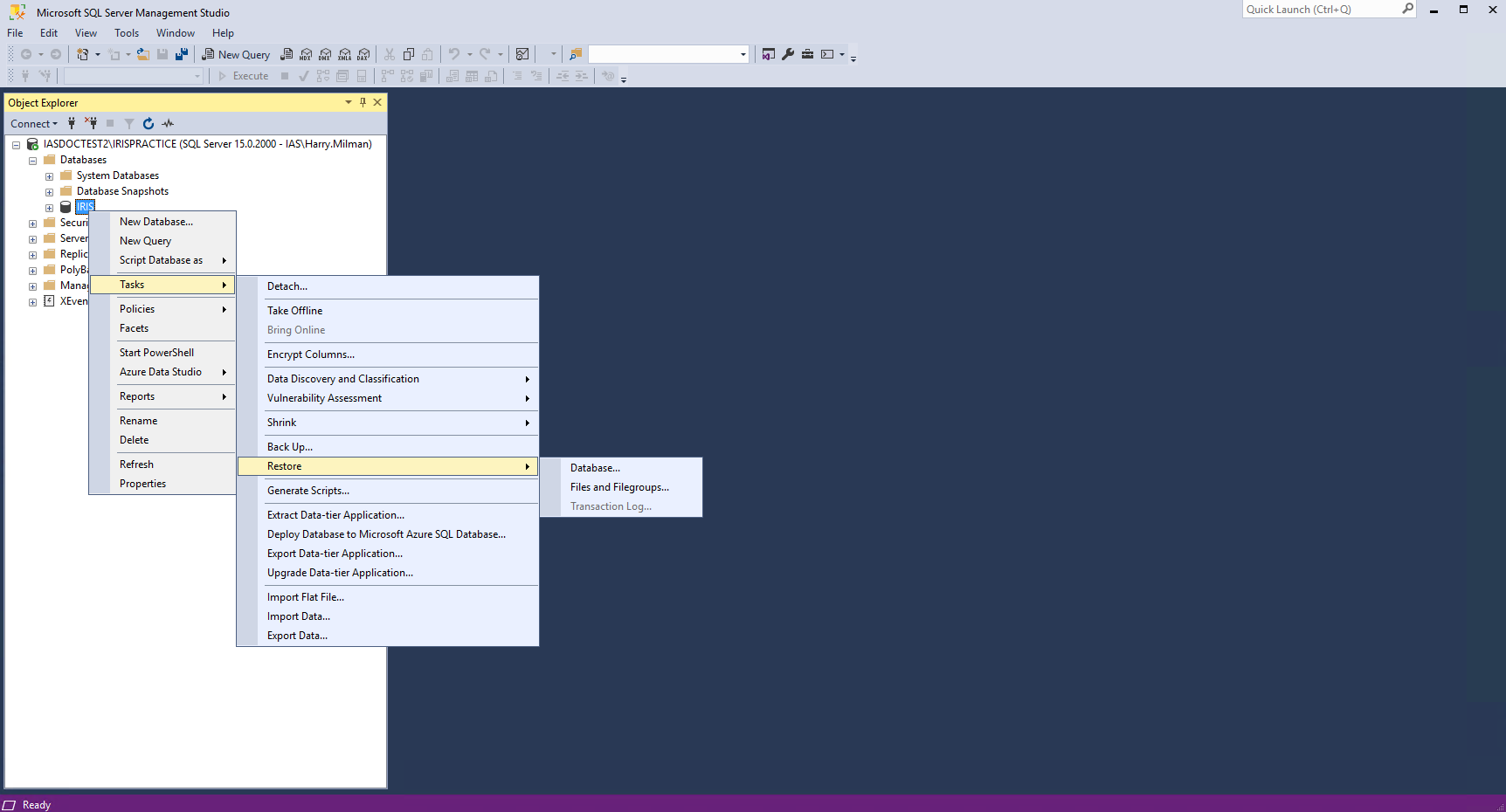
Task: Select Take Offline in Tasks submenu
Action: tap(388, 311)
